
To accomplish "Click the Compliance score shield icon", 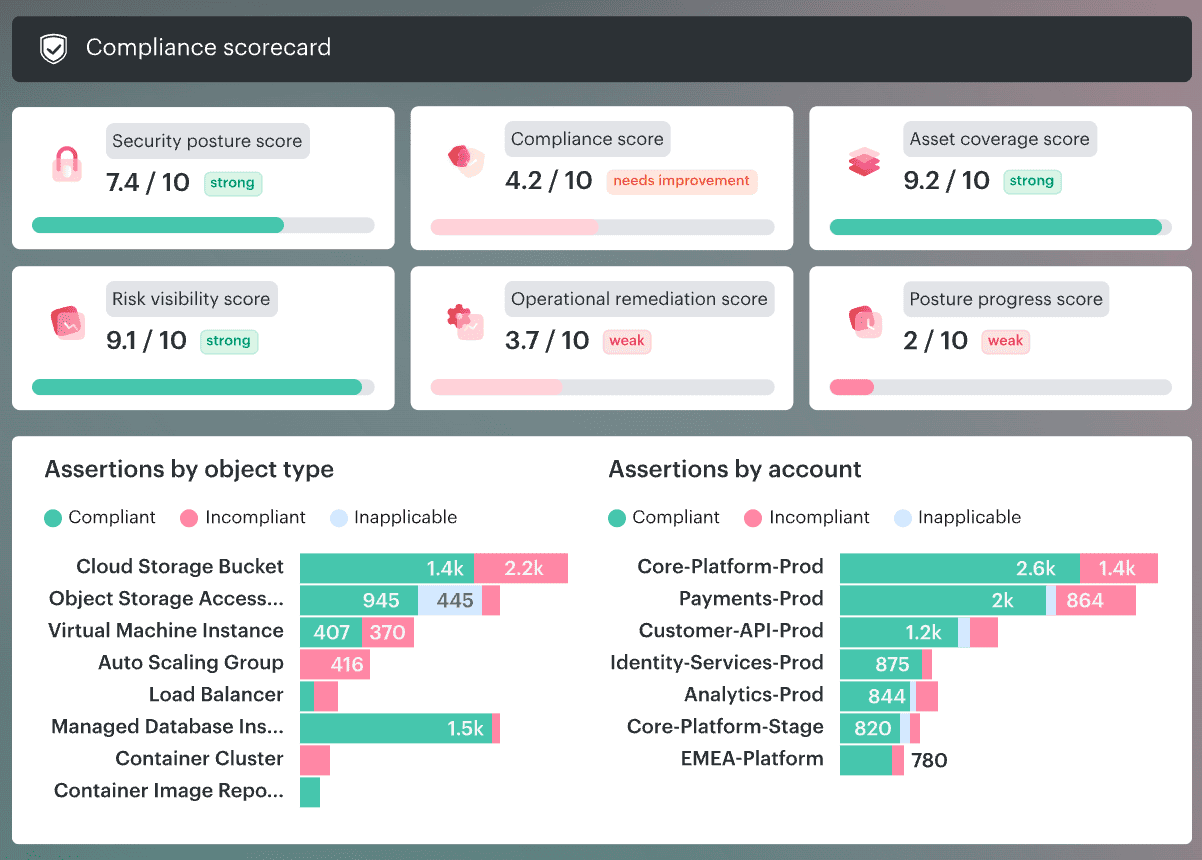I will [x=464, y=160].
